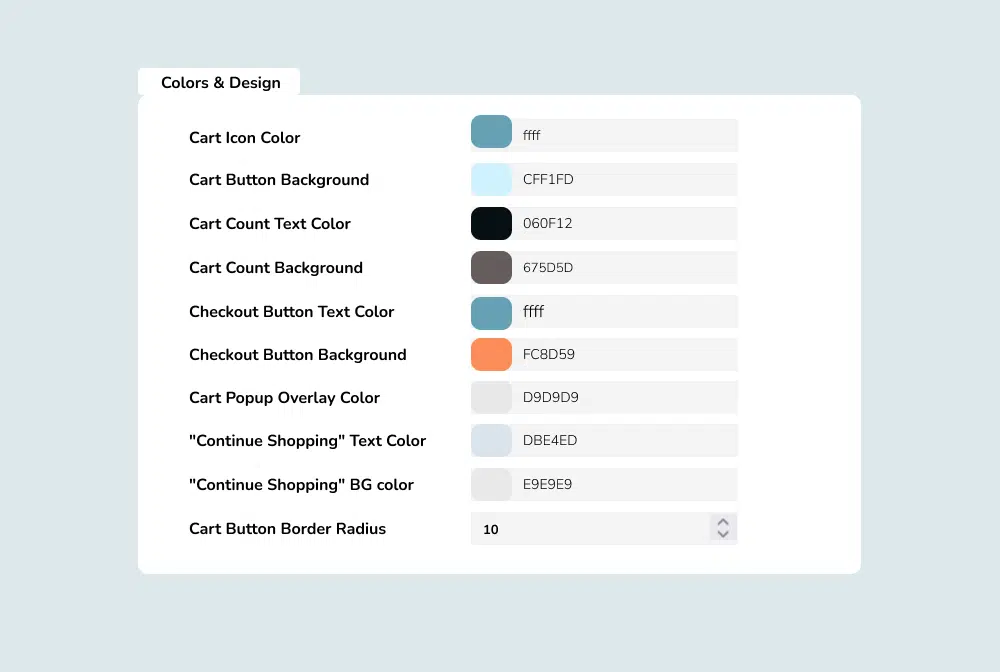Click the "Continue Shopping" Text Color swatch
The width and height of the screenshot is (1000, 672).
coord(491,440)
